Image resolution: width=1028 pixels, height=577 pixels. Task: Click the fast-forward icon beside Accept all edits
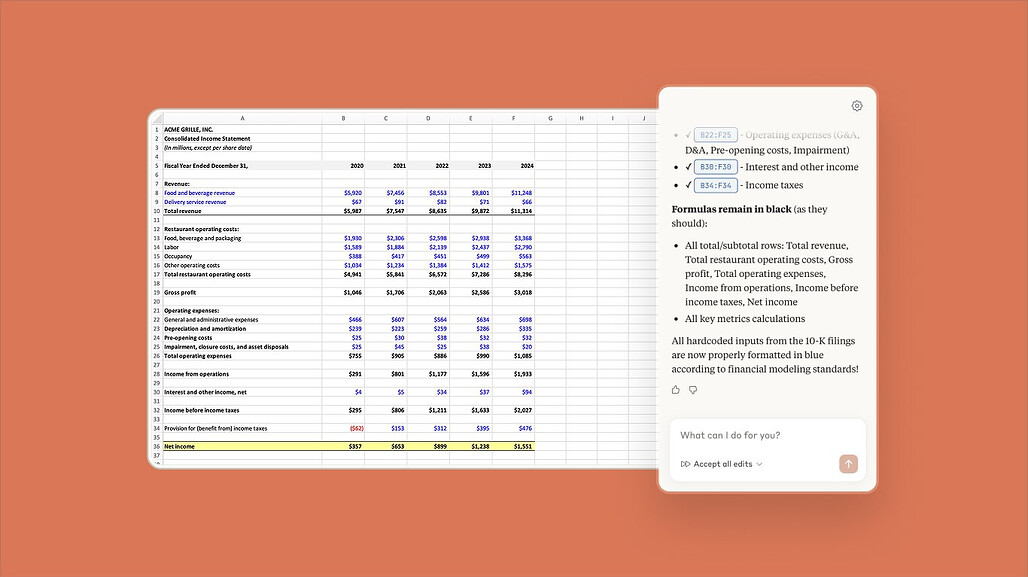pos(685,464)
